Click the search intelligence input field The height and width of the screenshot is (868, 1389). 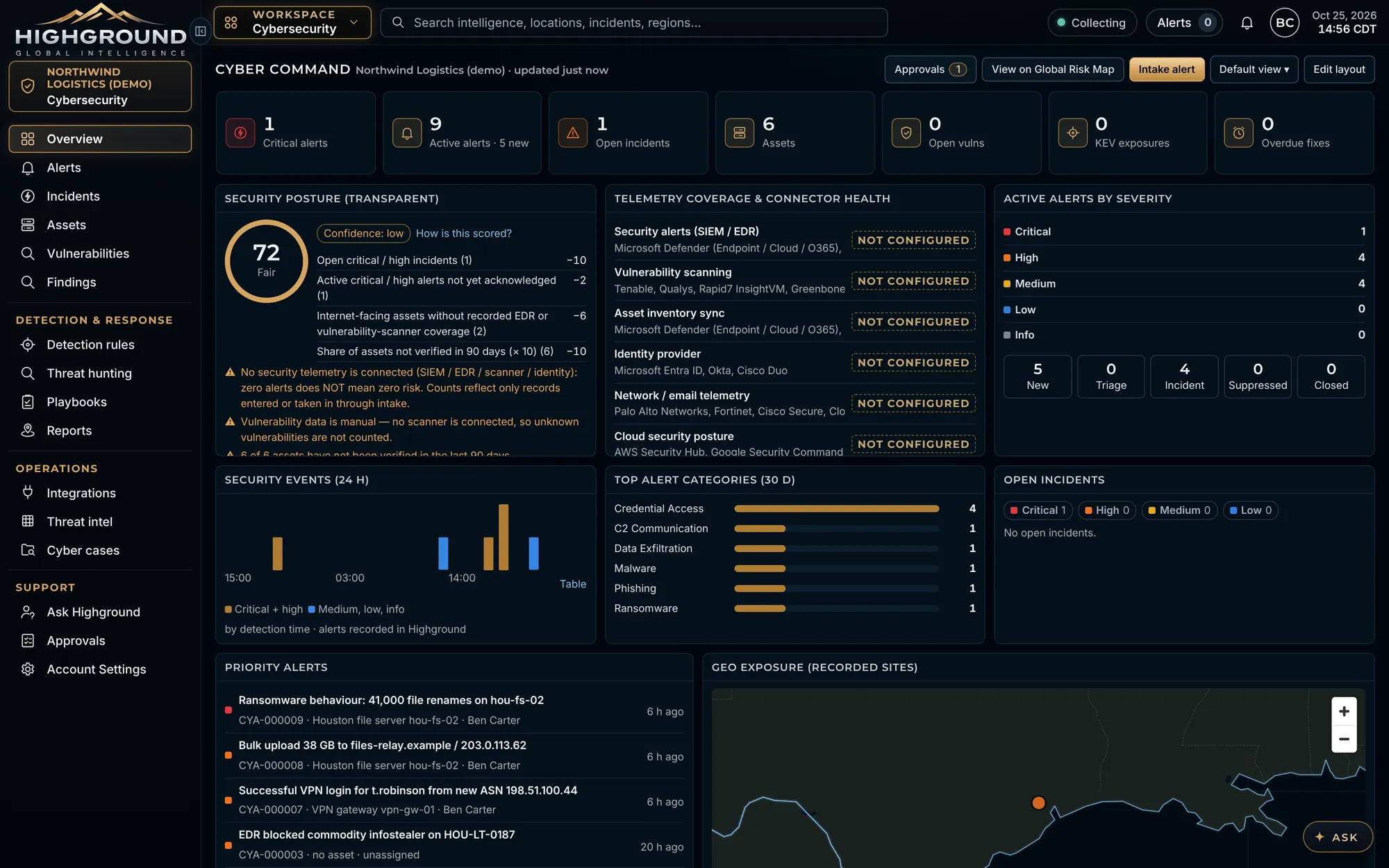click(633, 23)
